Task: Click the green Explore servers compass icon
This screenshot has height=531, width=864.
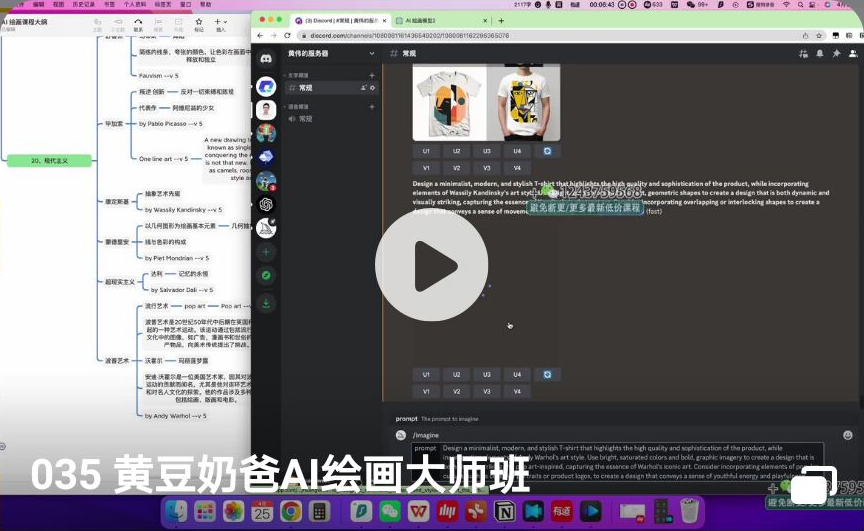Action: pos(266,275)
